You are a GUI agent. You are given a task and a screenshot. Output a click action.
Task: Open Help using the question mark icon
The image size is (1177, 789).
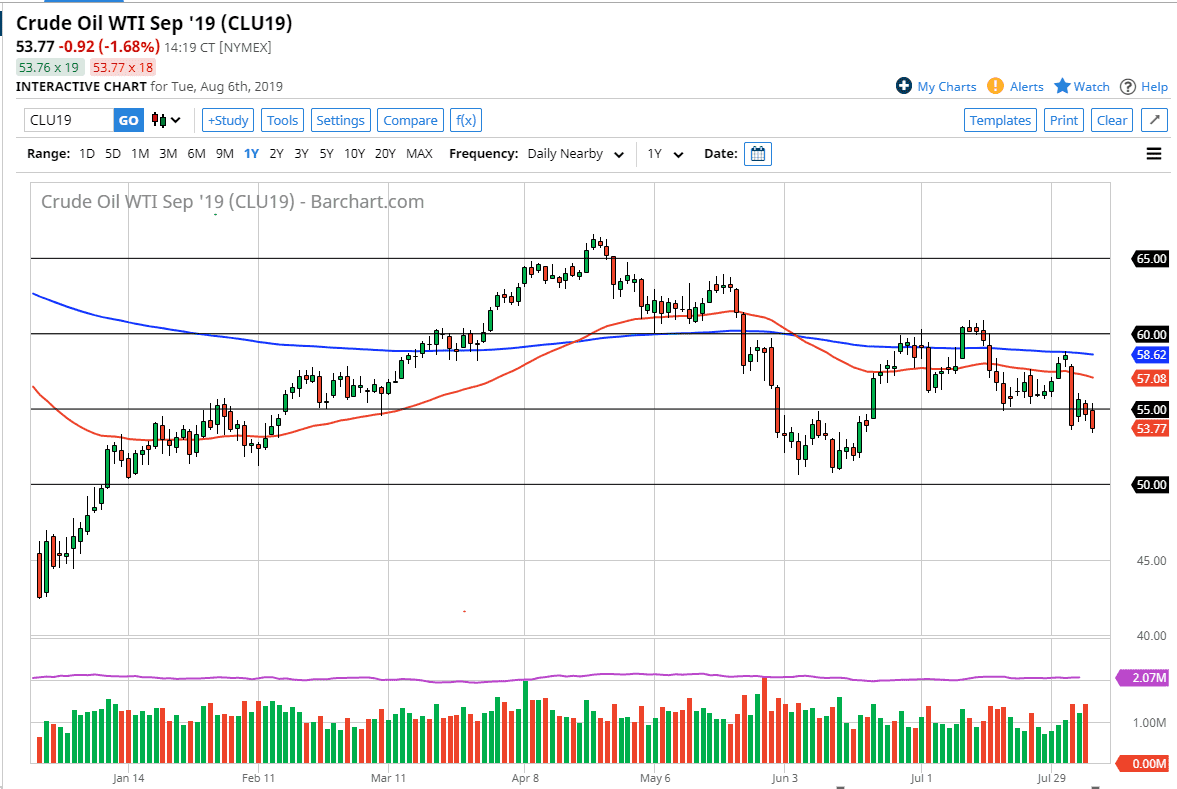(x=1129, y=86)
